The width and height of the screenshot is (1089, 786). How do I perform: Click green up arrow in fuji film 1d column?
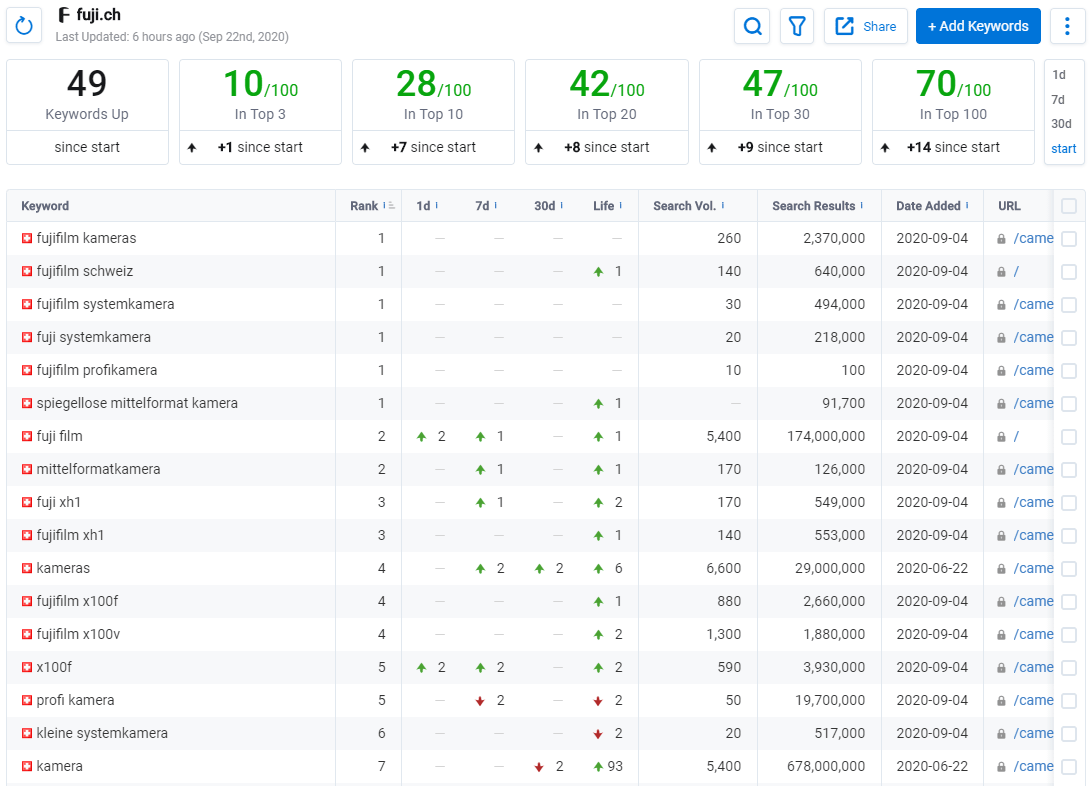(x=421, y=437)
